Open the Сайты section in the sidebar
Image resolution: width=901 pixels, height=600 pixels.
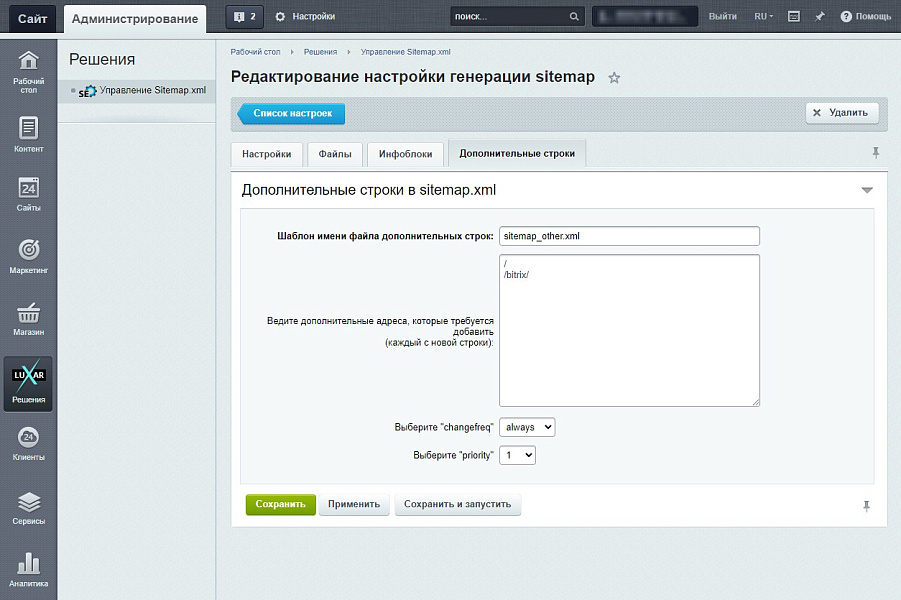click(x=28, y=196)
